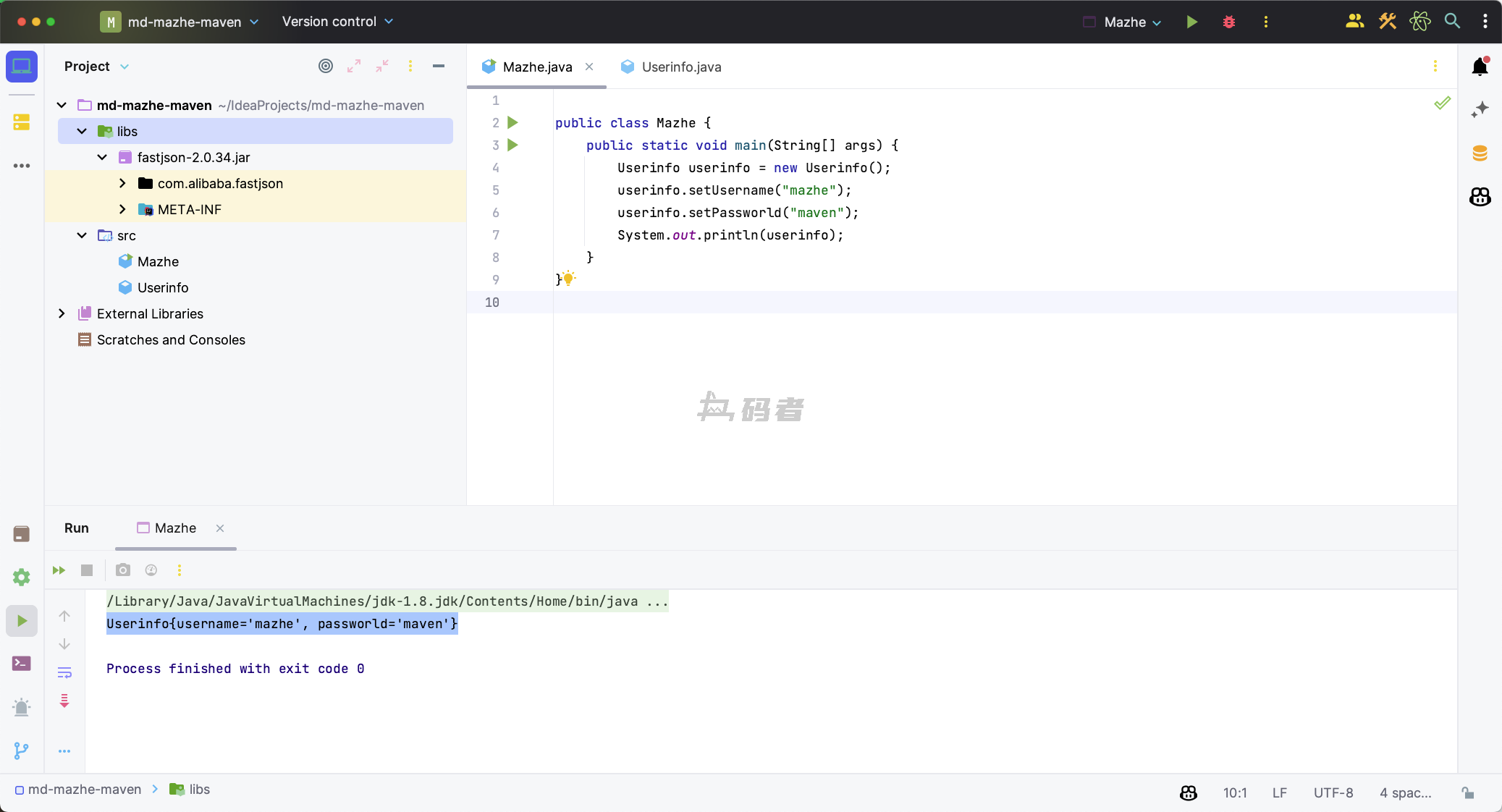Toggle scroll to end in Run console
The width and height of the screenshot is (1502, 812).
[x=64, y=700]
